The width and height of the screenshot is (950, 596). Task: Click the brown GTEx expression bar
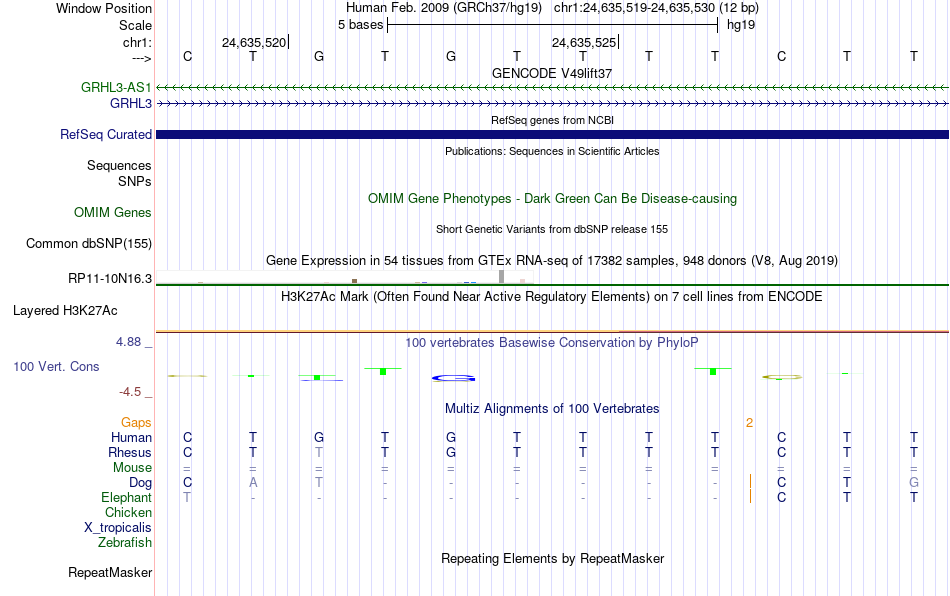pyautogui.click(x=354, y=281)
